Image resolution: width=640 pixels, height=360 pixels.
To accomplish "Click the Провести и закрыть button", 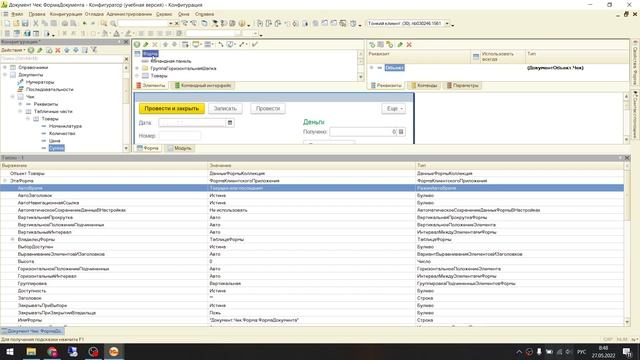I will click(171, 109).
